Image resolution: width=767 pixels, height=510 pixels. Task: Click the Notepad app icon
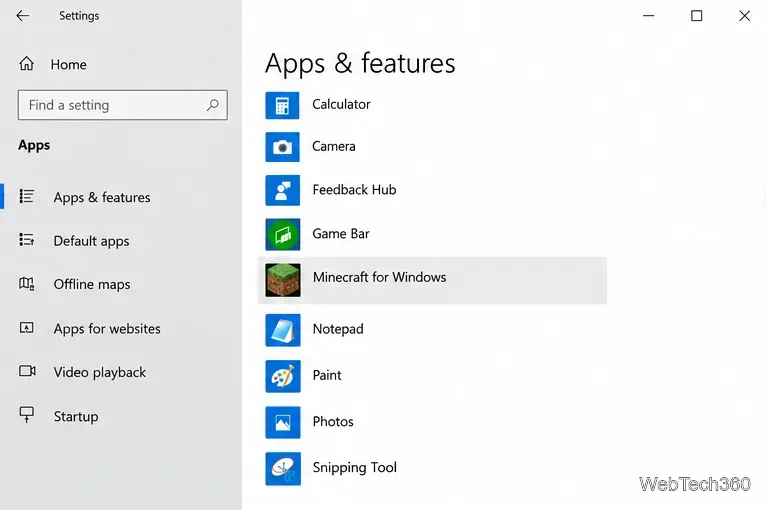[283, 330]
